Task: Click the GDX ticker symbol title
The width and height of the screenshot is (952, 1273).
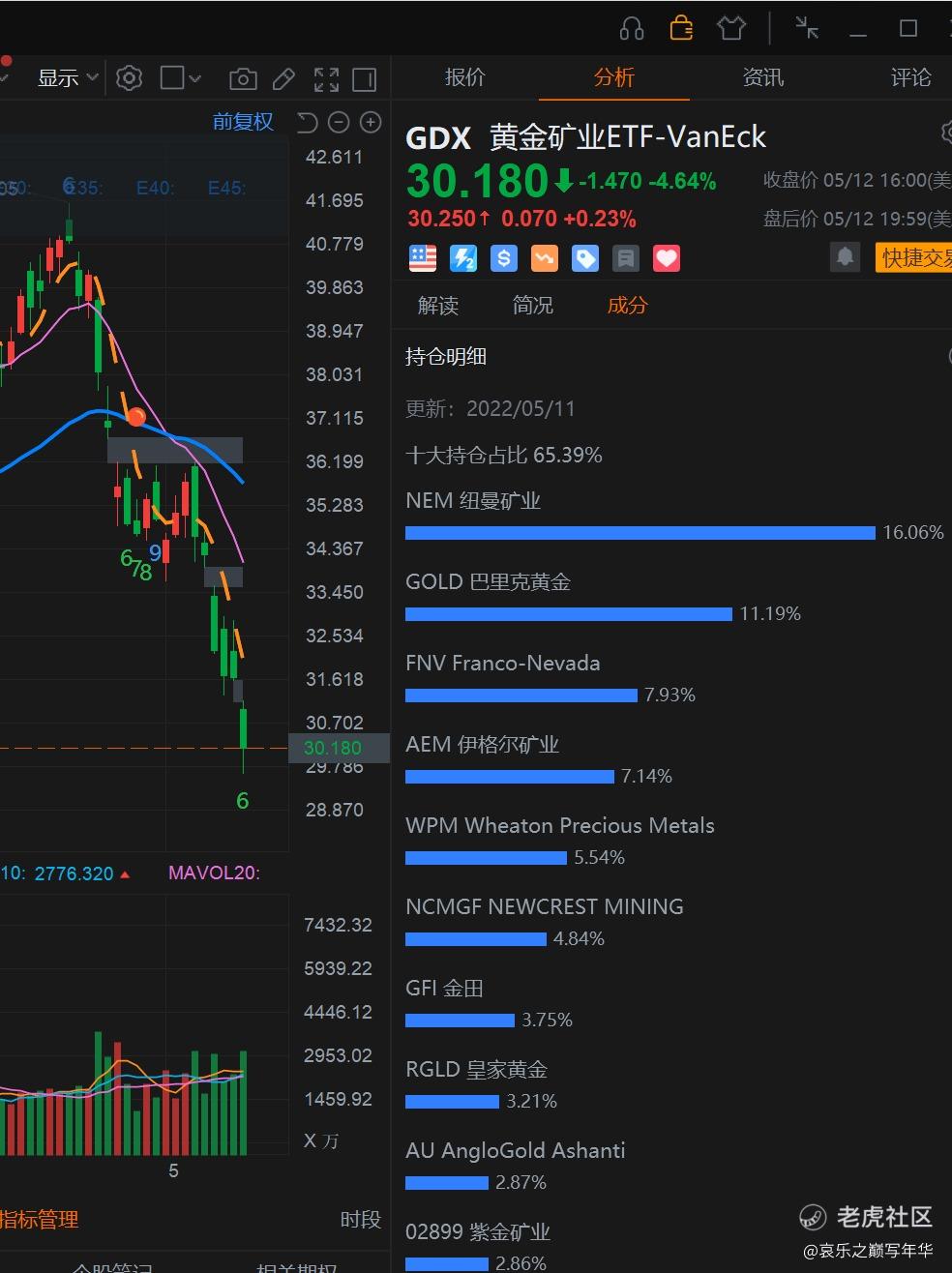Action: pos(438,138)
